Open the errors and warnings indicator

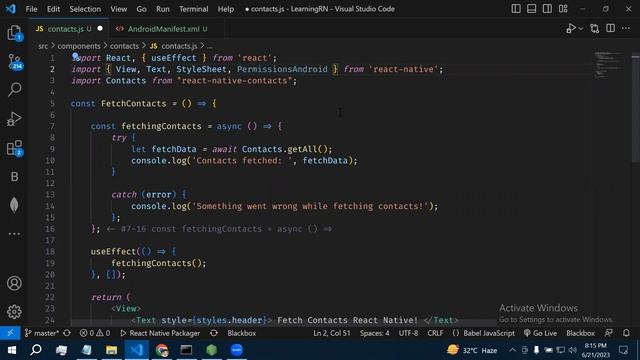point(95,333)
